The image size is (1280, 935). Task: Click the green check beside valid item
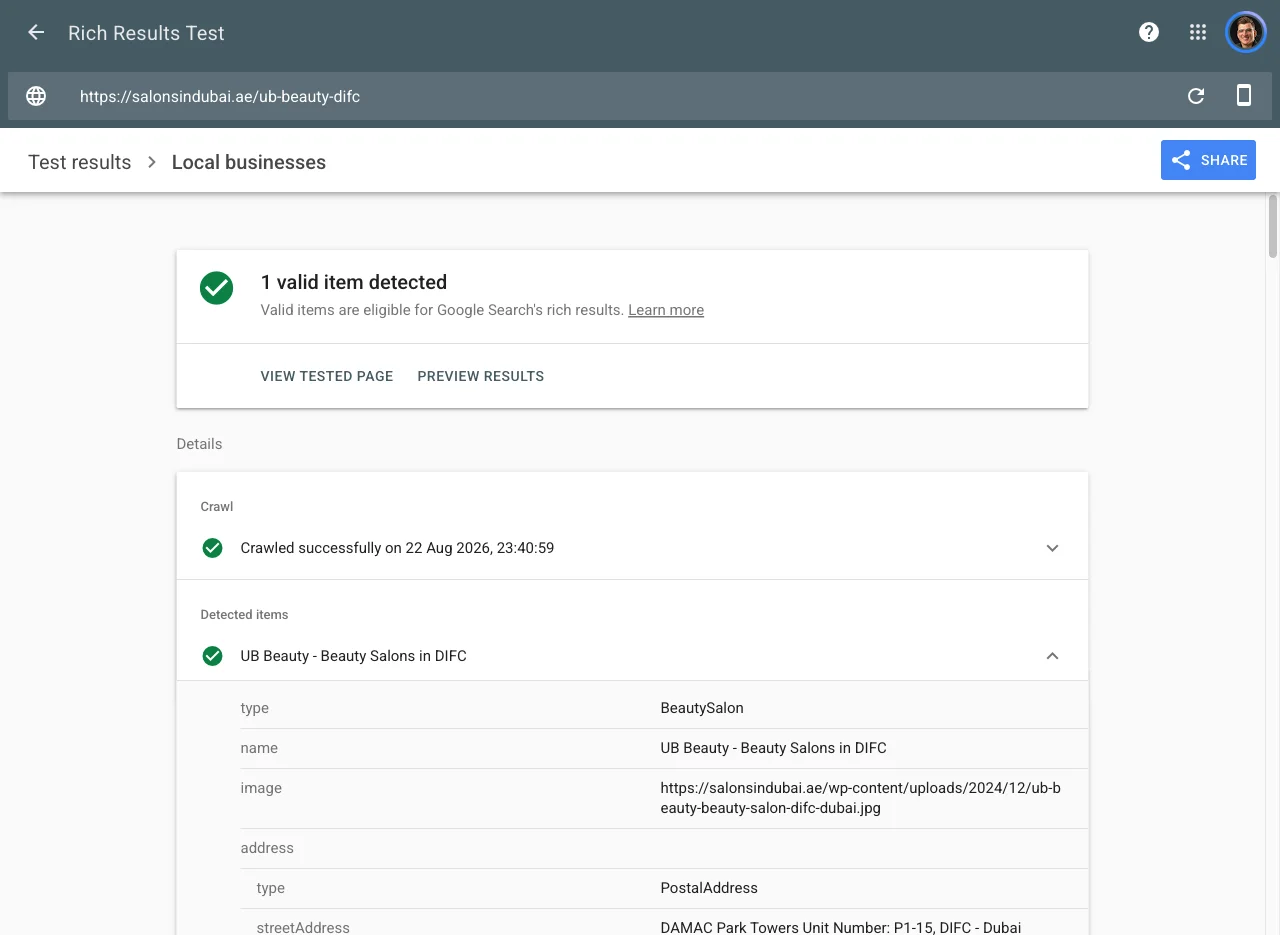216,288
